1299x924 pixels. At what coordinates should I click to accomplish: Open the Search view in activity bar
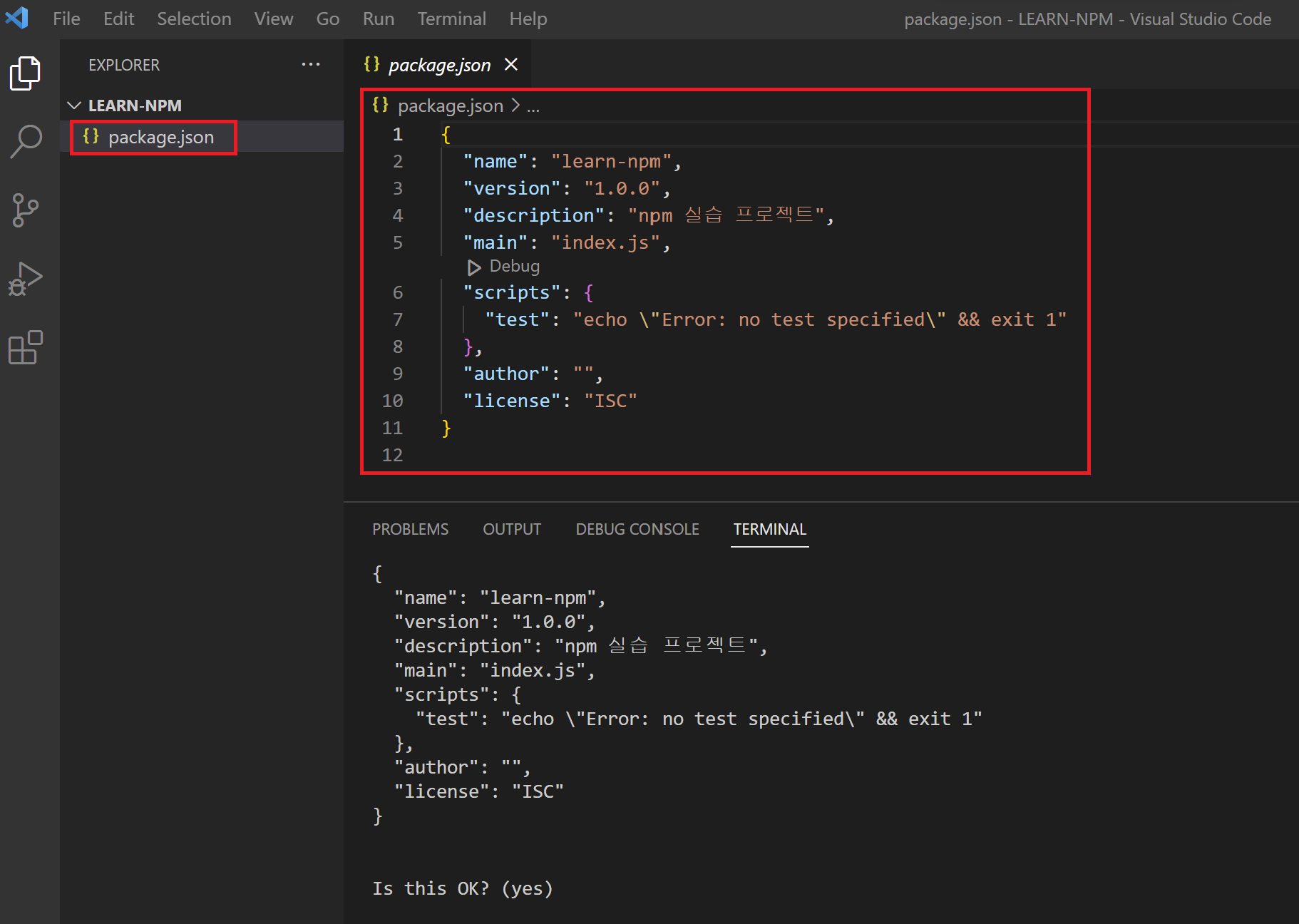coord(26,141)
